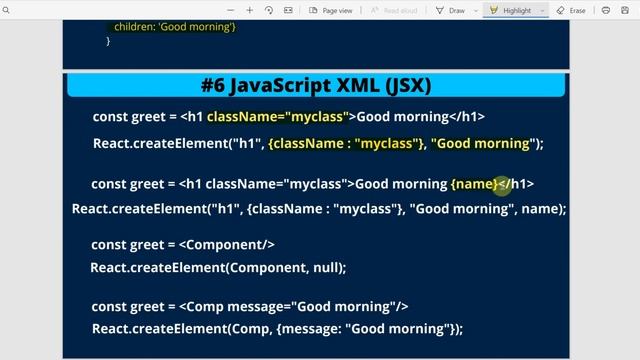Screen dimensions: 640x360
Task: Click the text children: 'Good morning'}
Action: [175, 27]
